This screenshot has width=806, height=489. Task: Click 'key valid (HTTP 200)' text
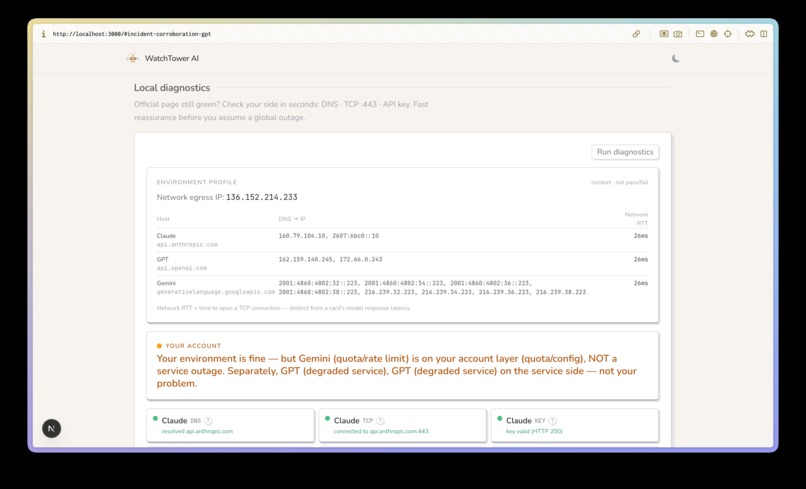[x=534, y=431]
